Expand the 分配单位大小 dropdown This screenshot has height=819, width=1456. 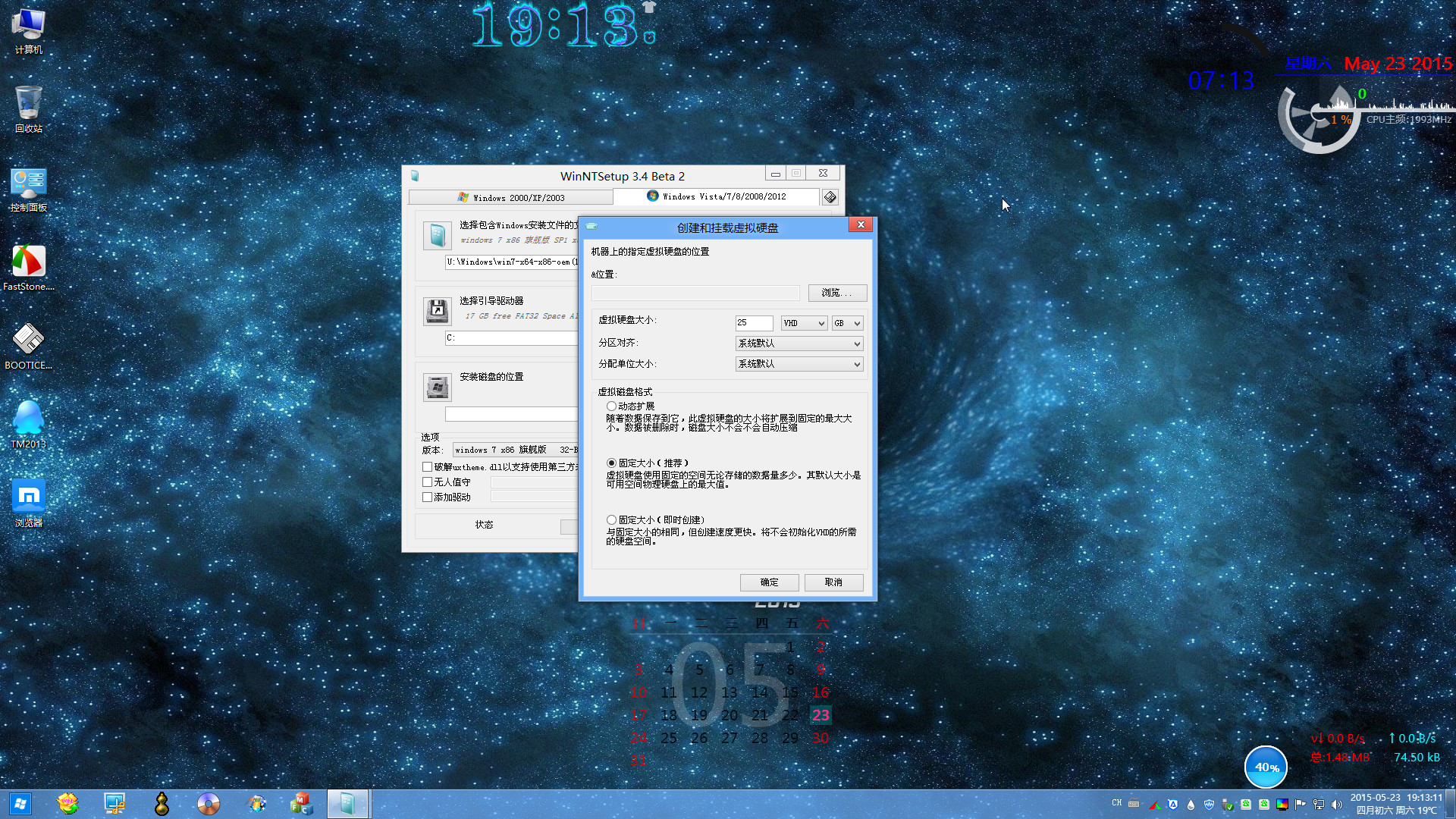(799, 364)
